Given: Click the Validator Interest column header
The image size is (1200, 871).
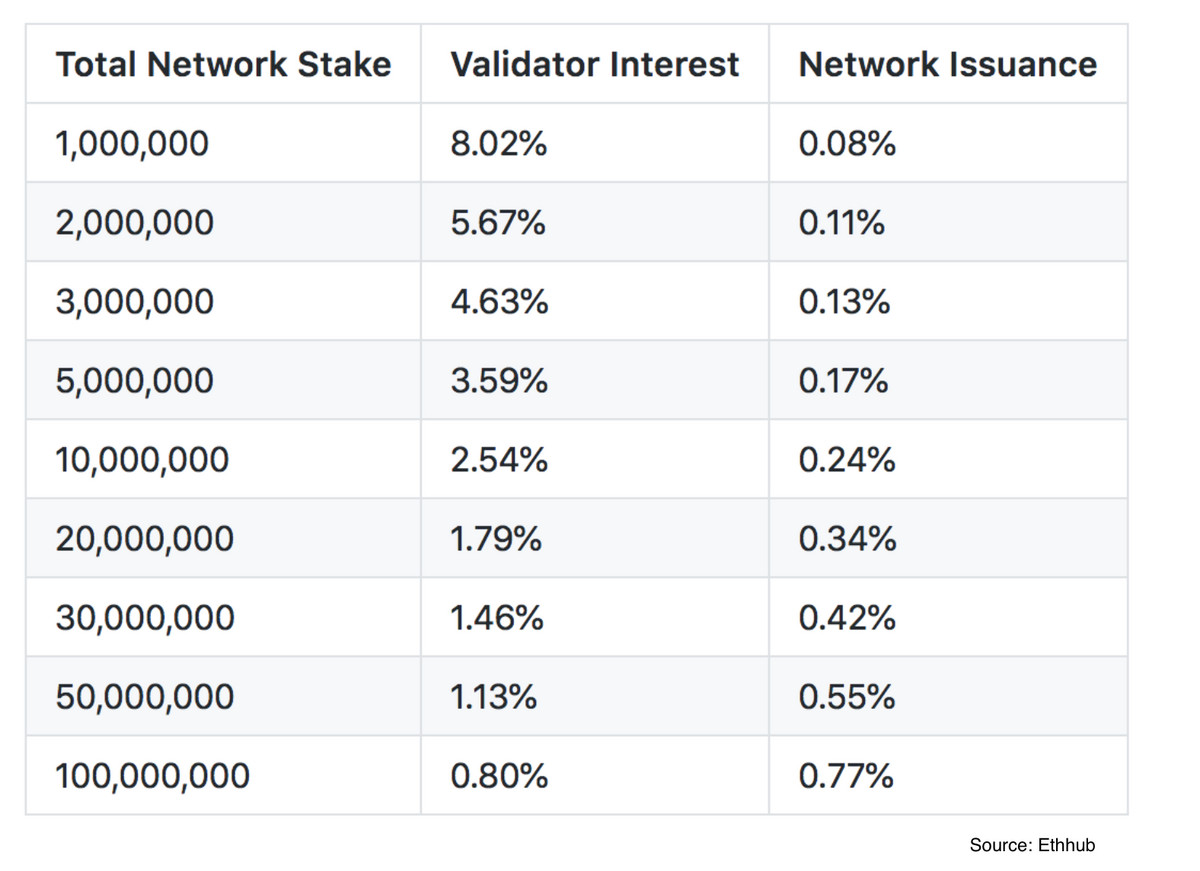Looking at the screenshot, I should (x=595, y=65).
